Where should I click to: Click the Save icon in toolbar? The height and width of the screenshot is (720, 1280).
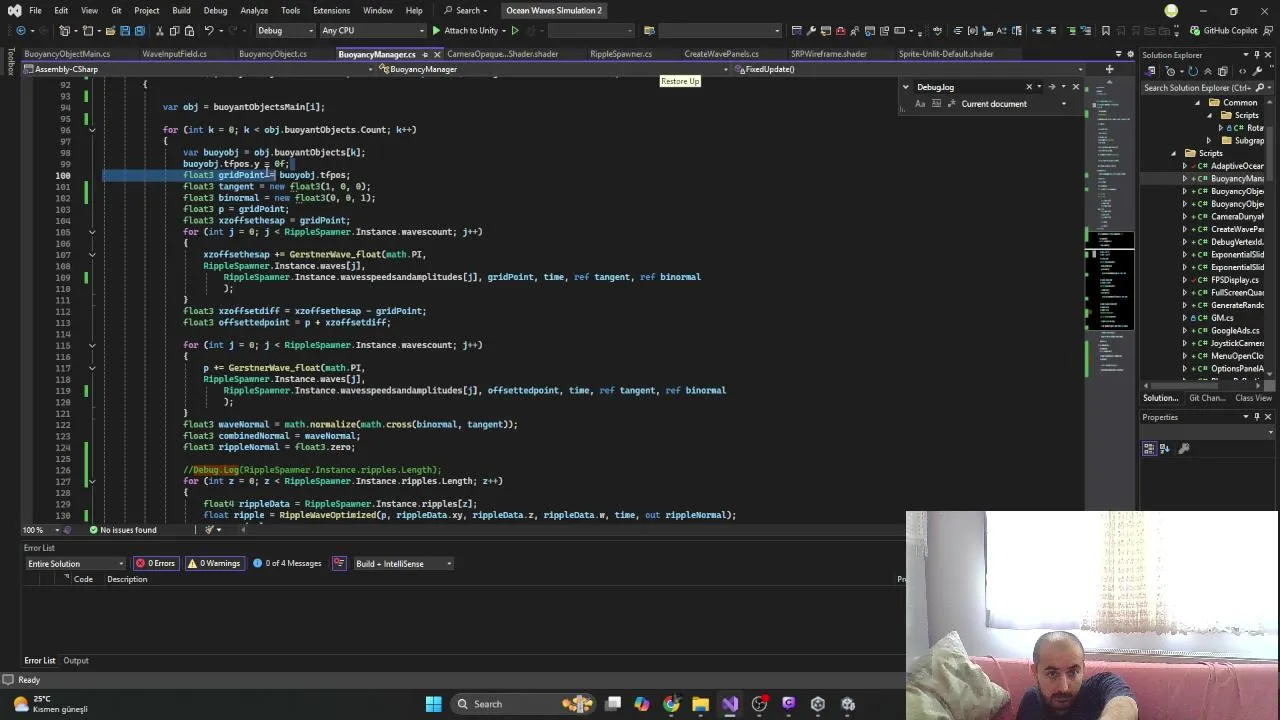click(125, 30)
